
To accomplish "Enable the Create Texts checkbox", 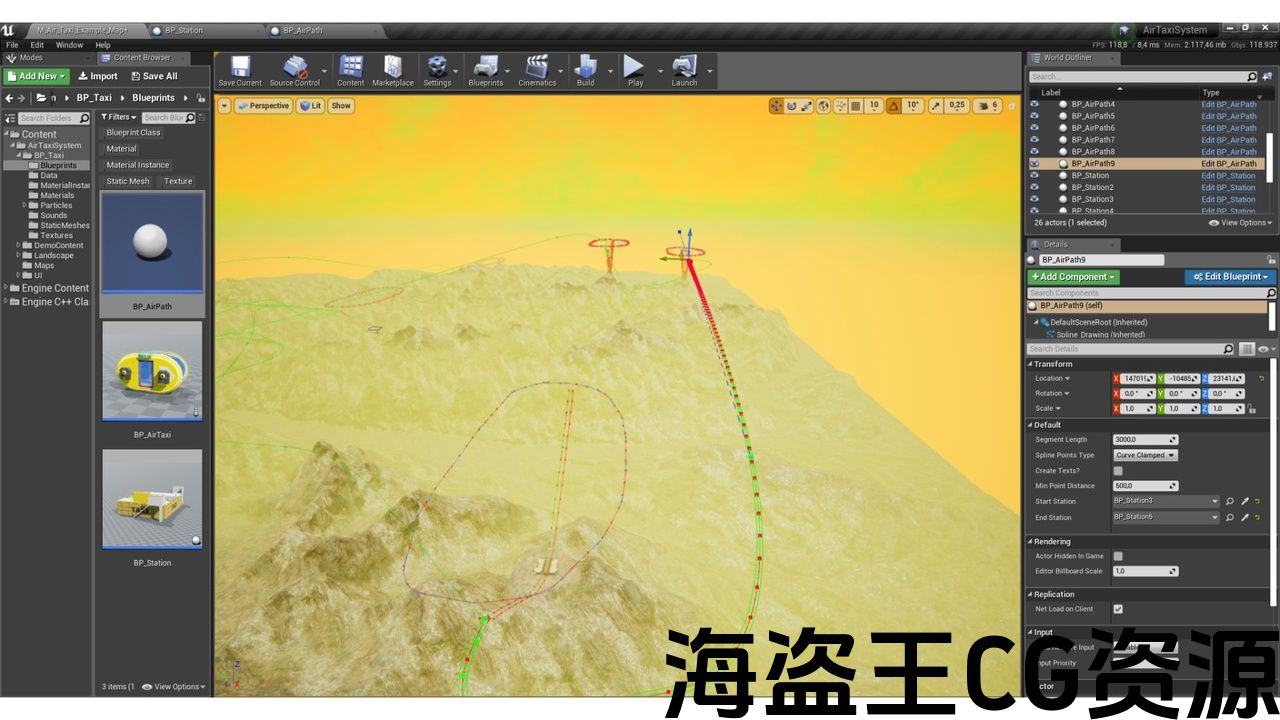I will click(x=1118, y=470).
